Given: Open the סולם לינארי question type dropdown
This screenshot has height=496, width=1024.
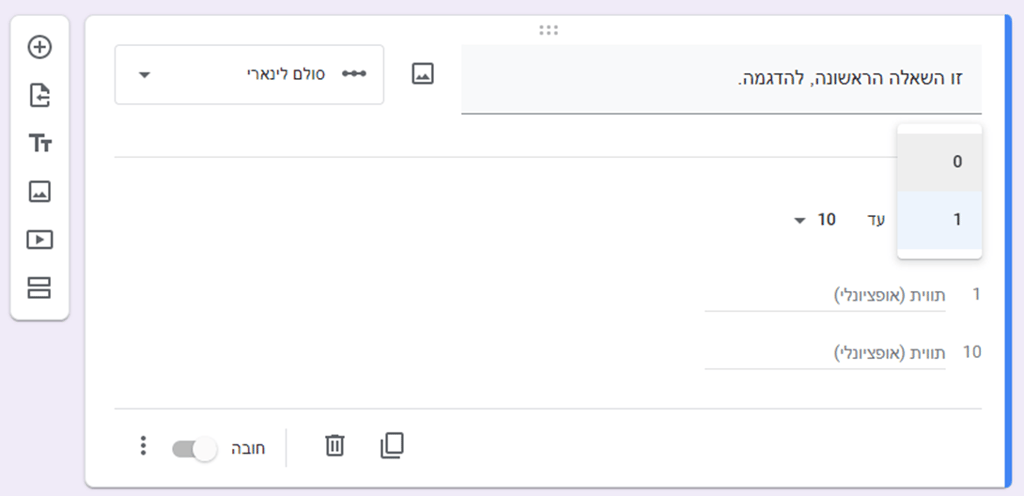Looking at the screenshot, I should coord(249,74).
